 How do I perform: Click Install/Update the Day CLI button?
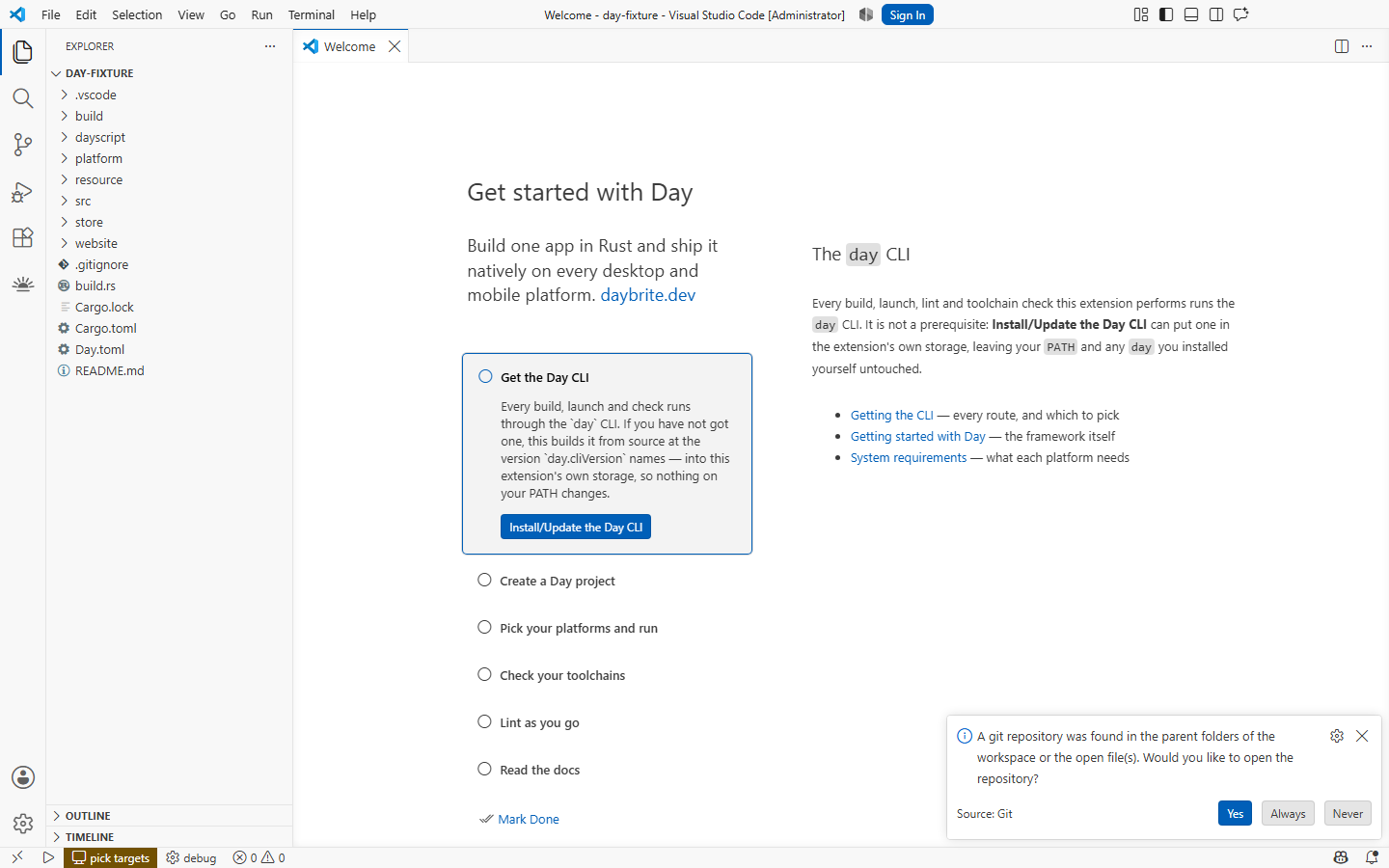[576, 527]
